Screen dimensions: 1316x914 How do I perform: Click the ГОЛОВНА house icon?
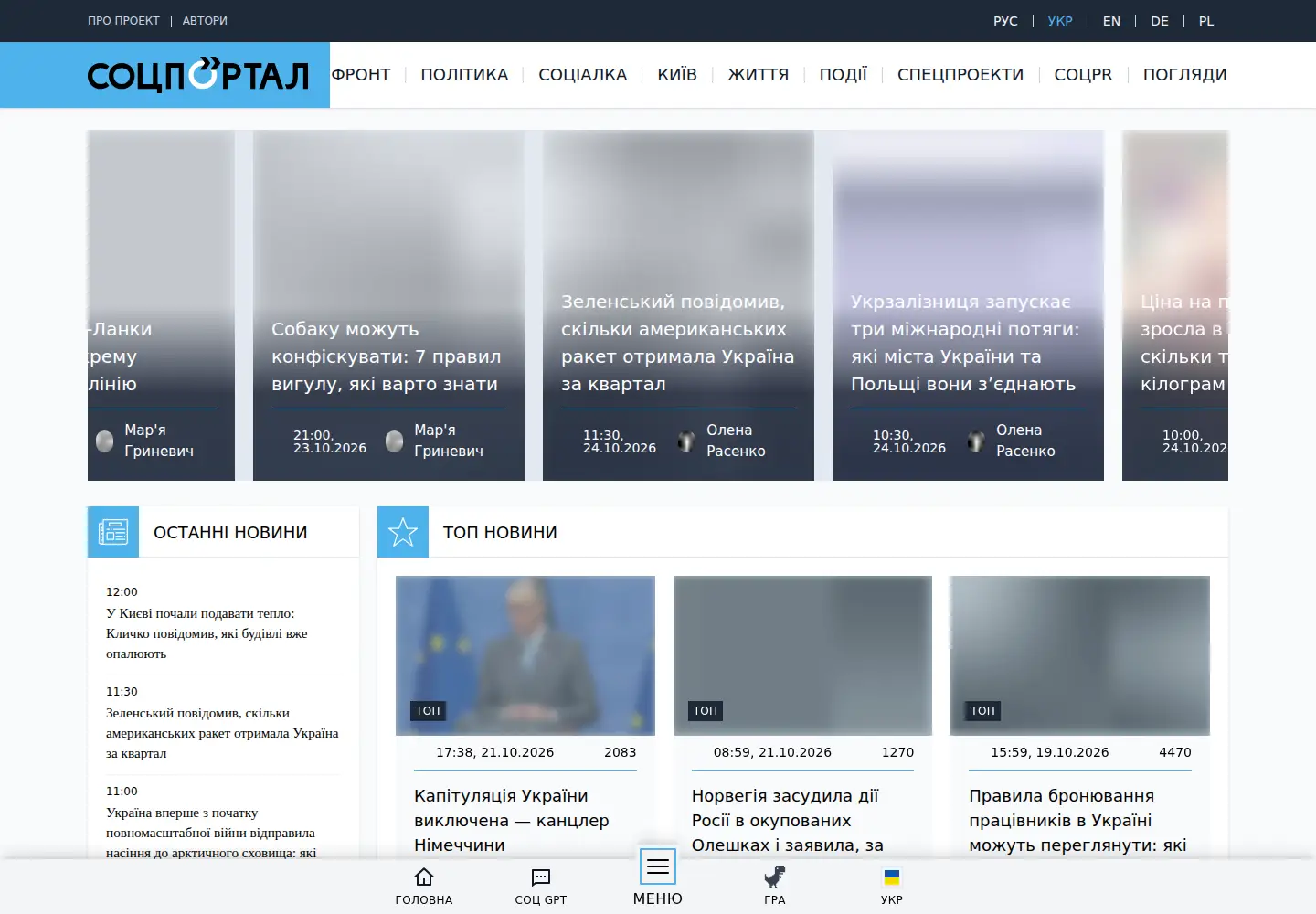point(424,877)
